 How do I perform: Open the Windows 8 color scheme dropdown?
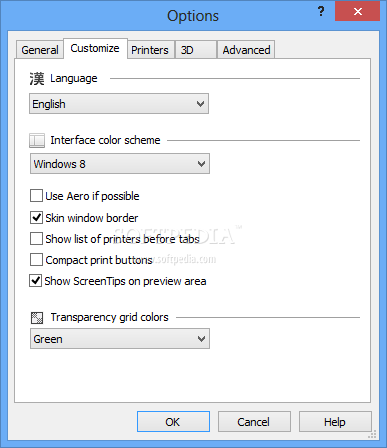point(120,164)
